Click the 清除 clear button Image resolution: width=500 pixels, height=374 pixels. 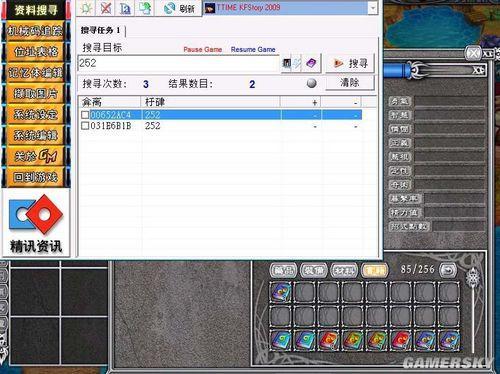tap(350, 82)
